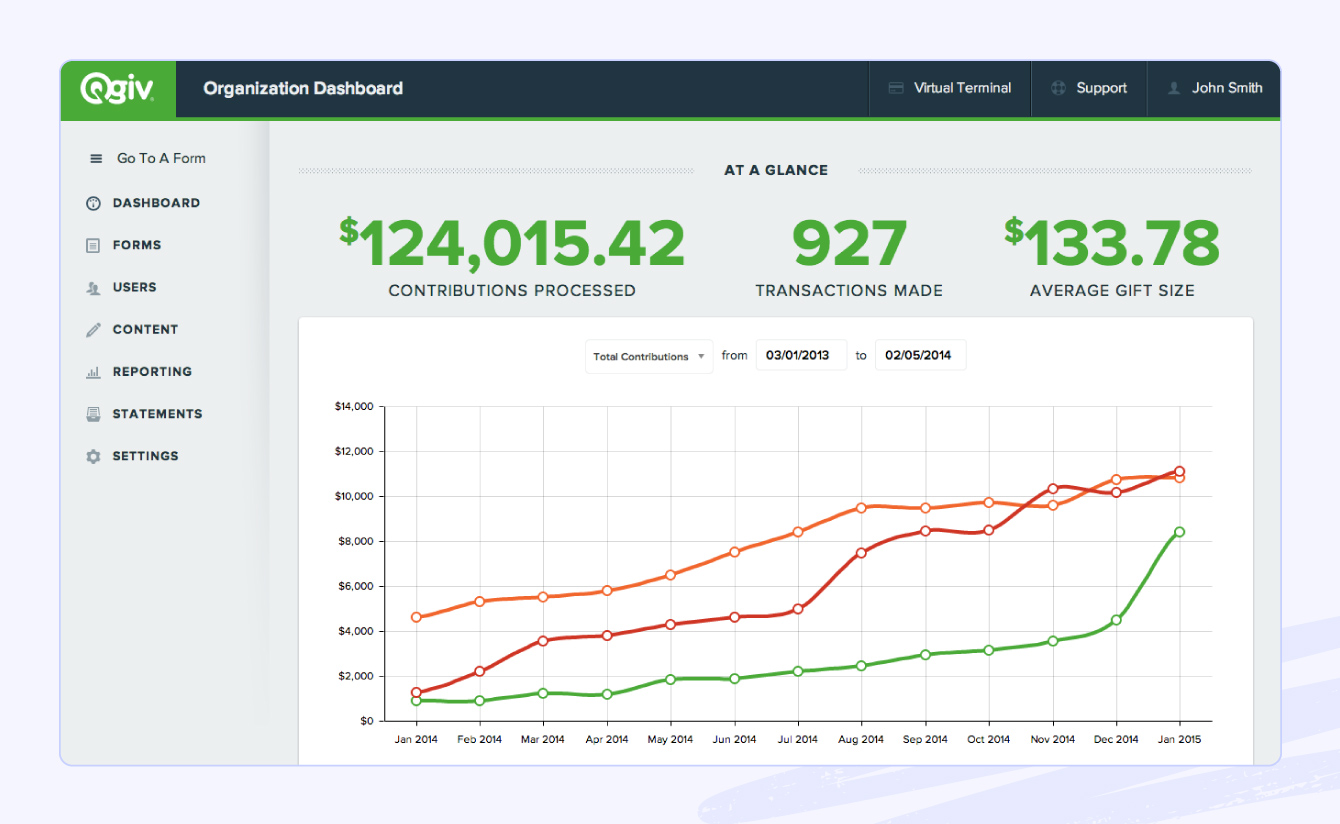Click the Nov 2014 axis label

(x=1052, y=740)
